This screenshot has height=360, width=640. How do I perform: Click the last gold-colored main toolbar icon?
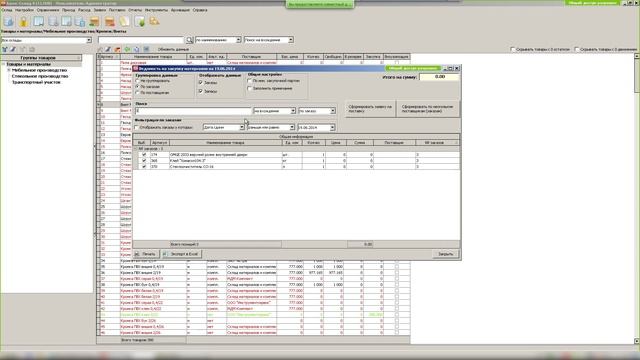tap(154, 21)
